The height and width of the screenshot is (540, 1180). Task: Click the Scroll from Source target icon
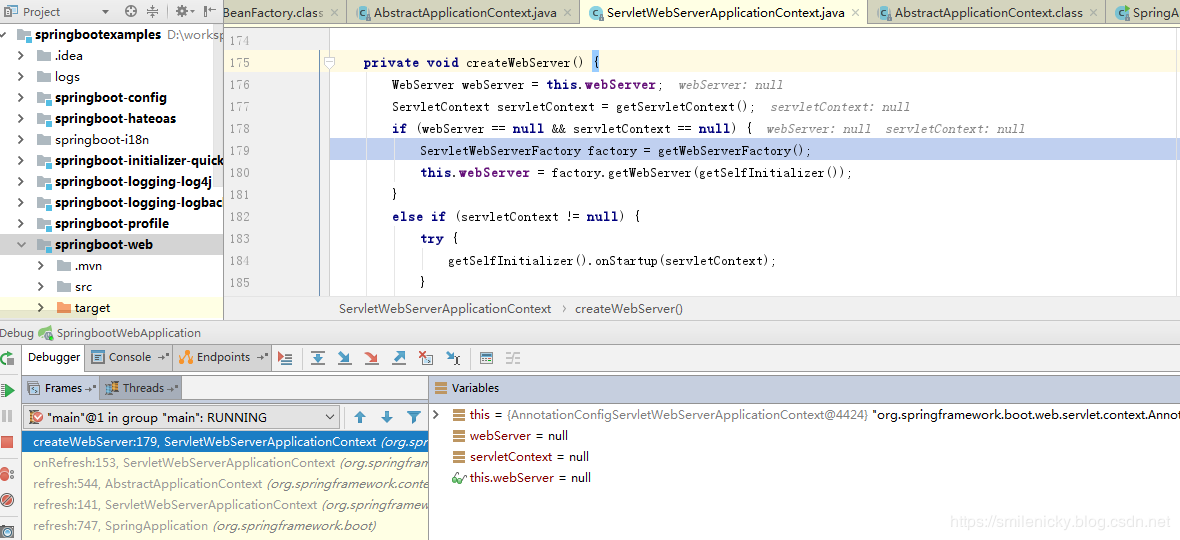click(131, 12)
